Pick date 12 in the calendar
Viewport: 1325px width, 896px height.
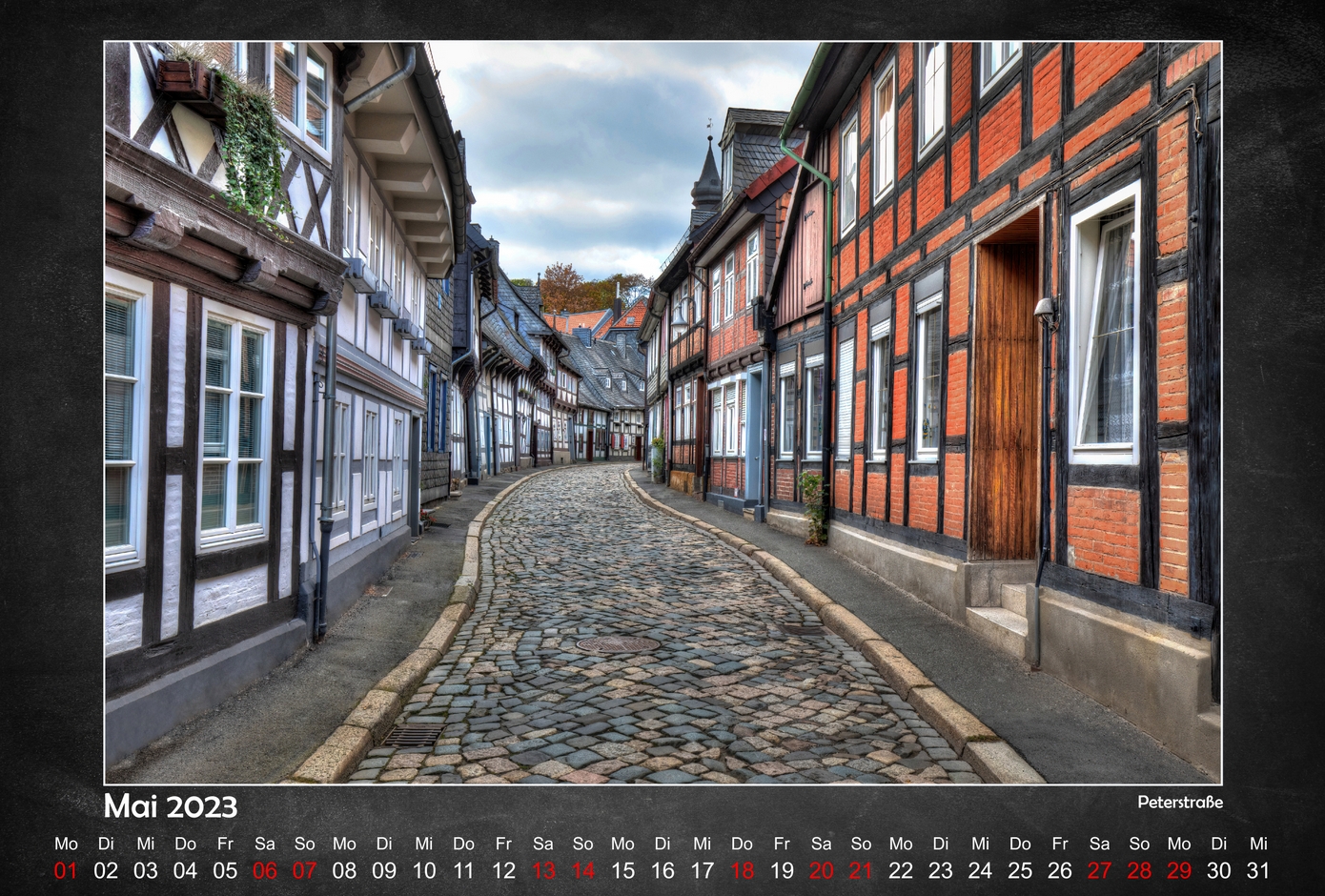tap(503, 870)
